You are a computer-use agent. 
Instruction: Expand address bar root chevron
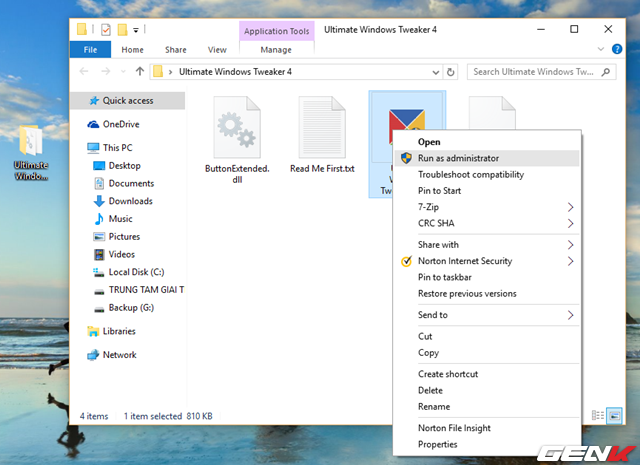pos(170,72)
